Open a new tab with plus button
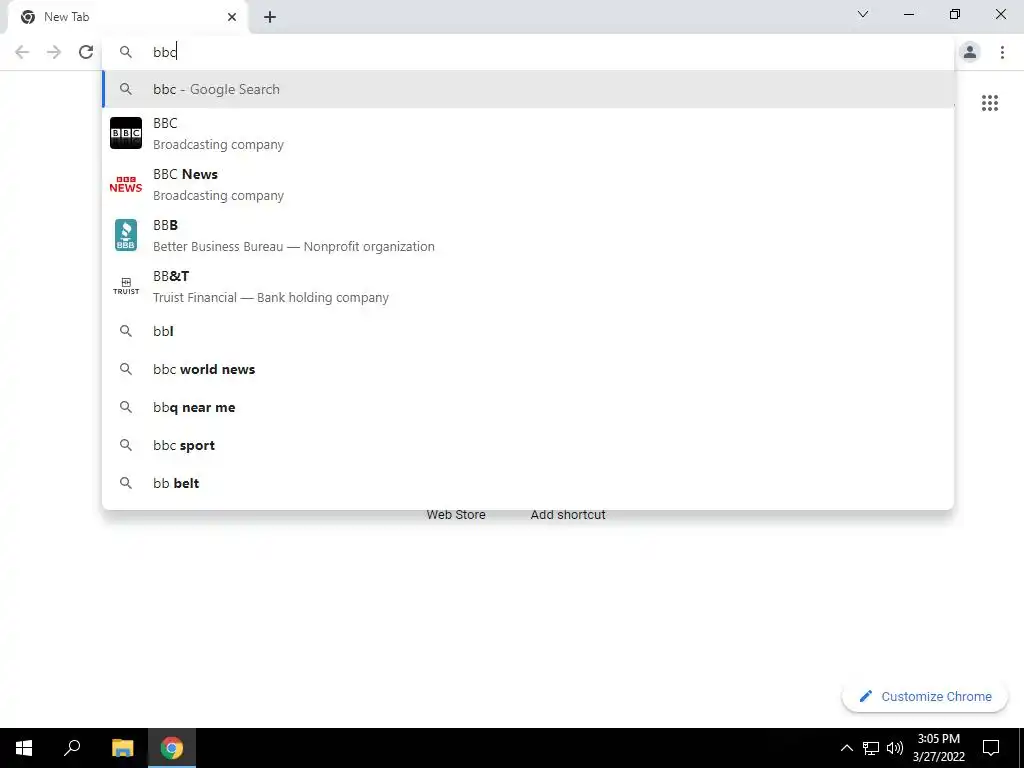 coord(270,17)
